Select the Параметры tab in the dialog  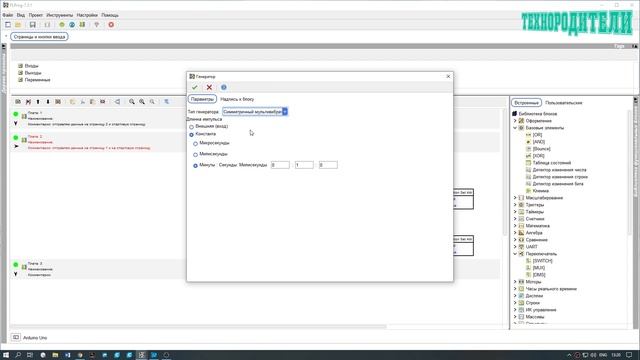pos(202,99)
